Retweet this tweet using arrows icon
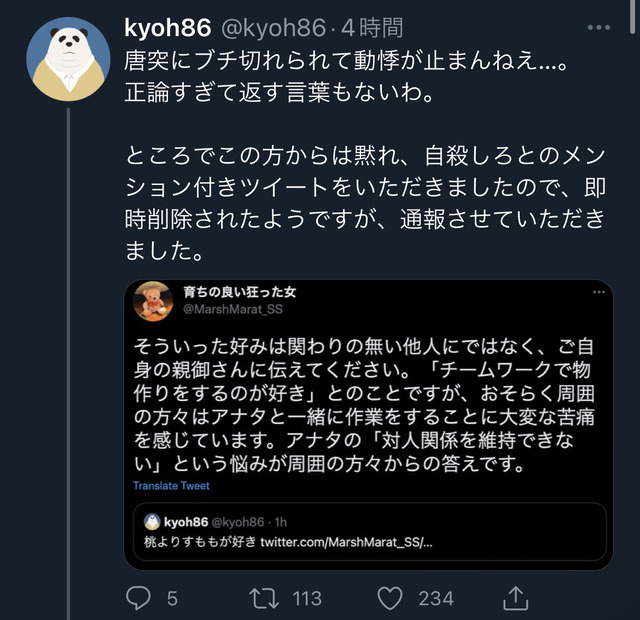The width and height of the screenshot is (640, 620). coord(264,598)
